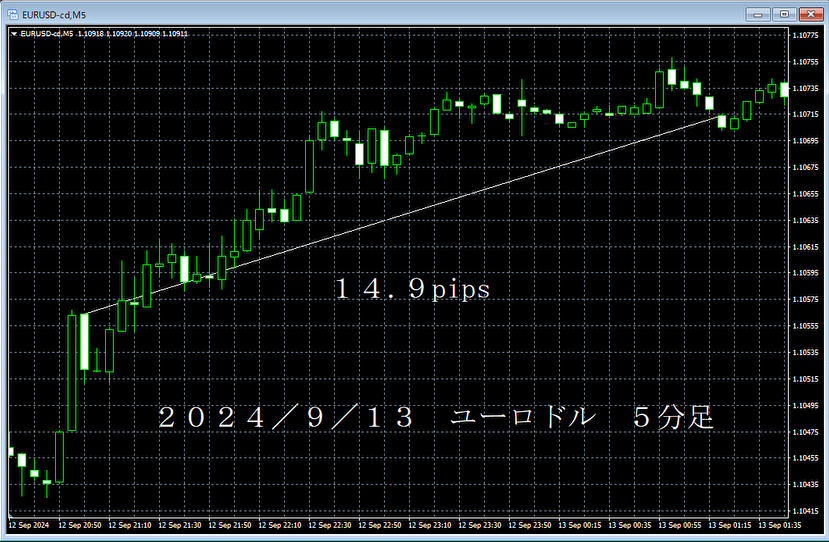Screen dimensions: 829x542
Task: Click the '13 Sep 00:55' time axis label
Action: click(x=680, y=525)
